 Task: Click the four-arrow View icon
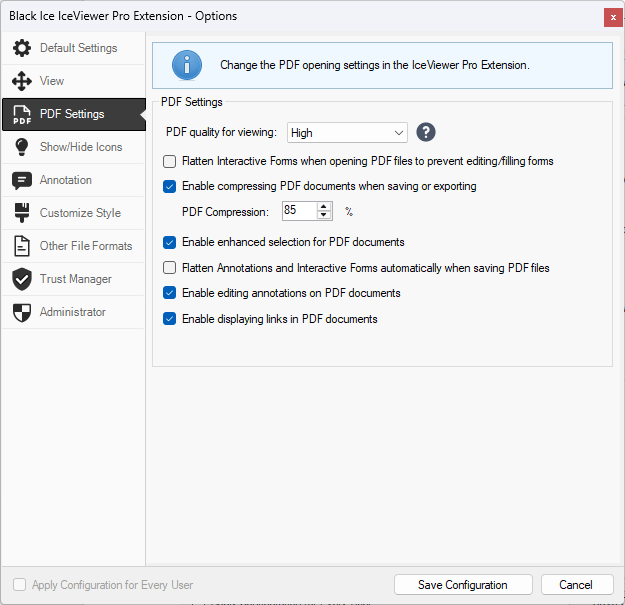click(x=22, y=81)
